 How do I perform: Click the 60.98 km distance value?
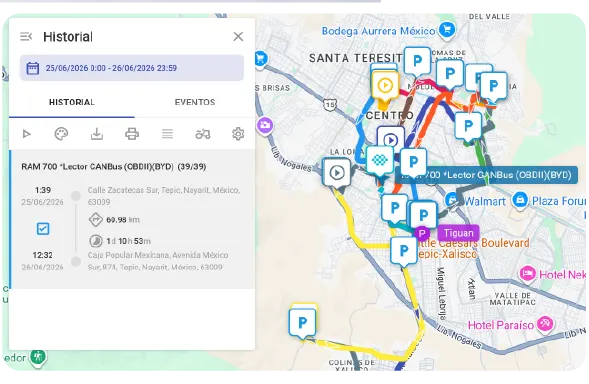pyautogui.click(x=123, y=220)
